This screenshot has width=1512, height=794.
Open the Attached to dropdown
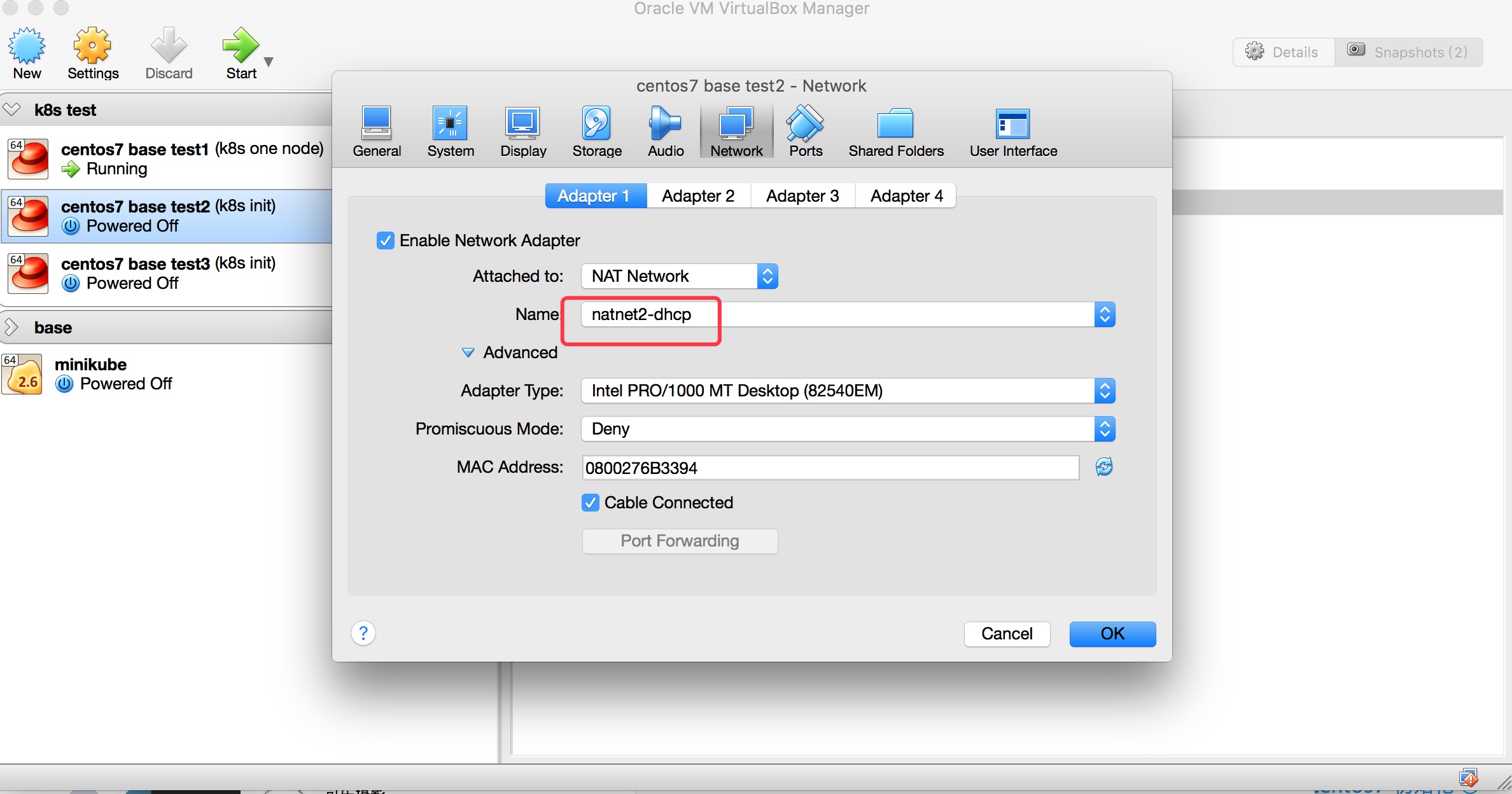coord(679,276)
